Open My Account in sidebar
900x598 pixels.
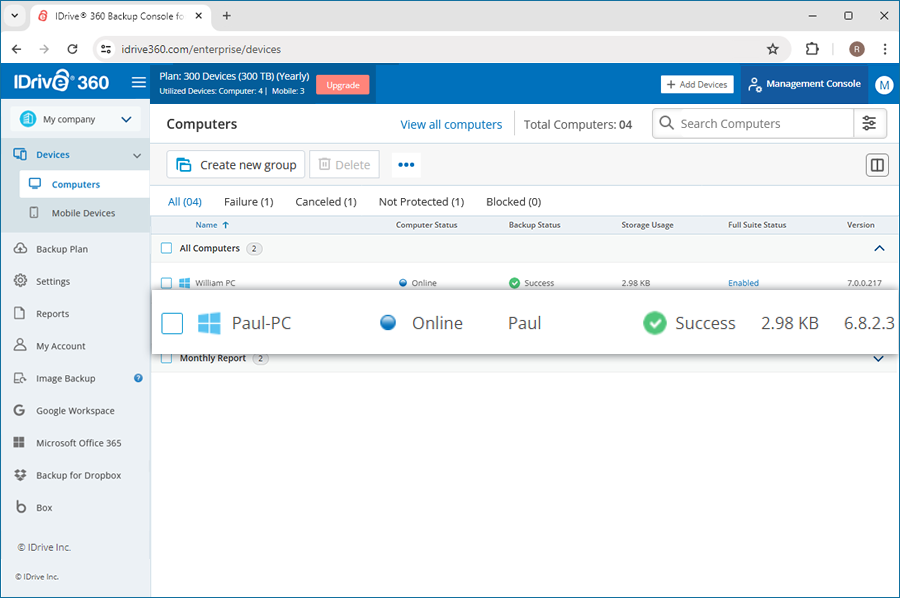60,346
